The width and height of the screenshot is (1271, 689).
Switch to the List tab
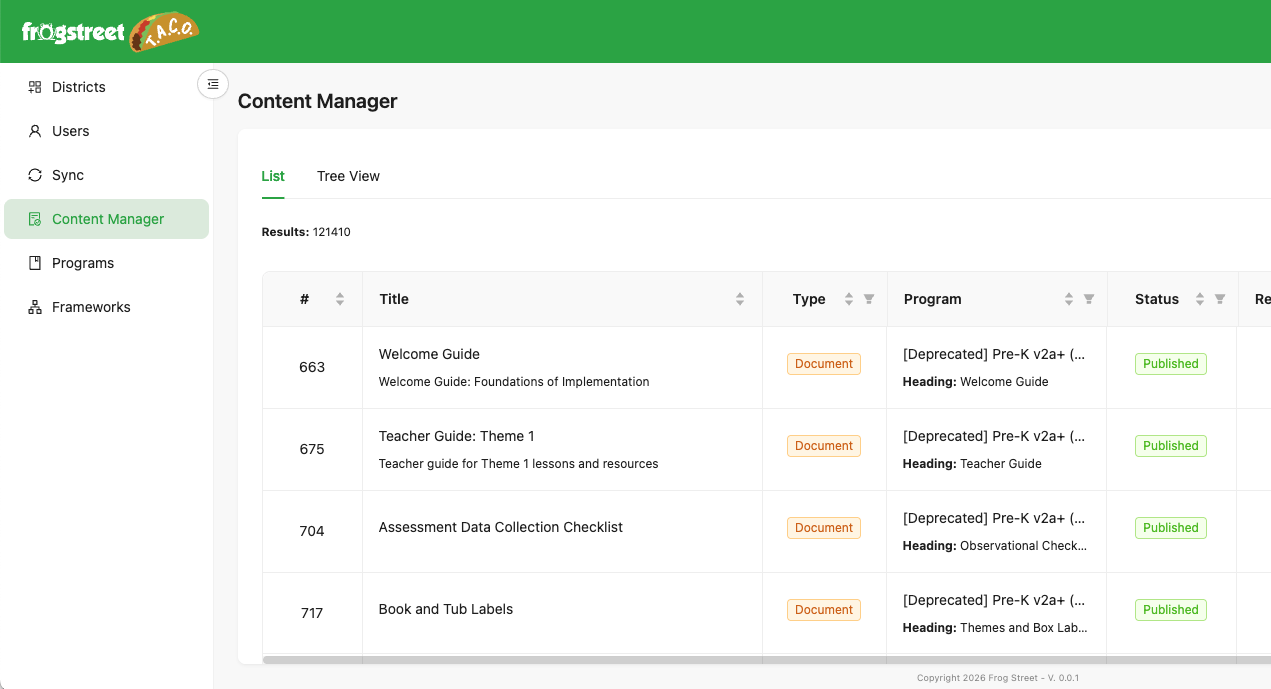pos(273,176)
